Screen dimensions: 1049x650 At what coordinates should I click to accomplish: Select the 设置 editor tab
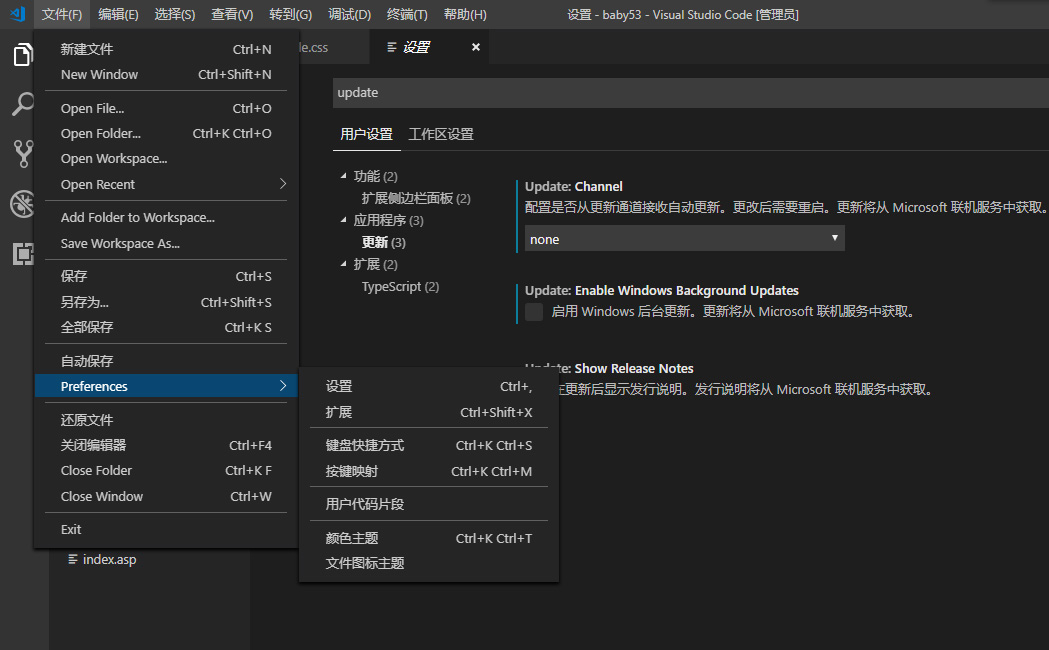pyautogui.click(x=429, y=47)
